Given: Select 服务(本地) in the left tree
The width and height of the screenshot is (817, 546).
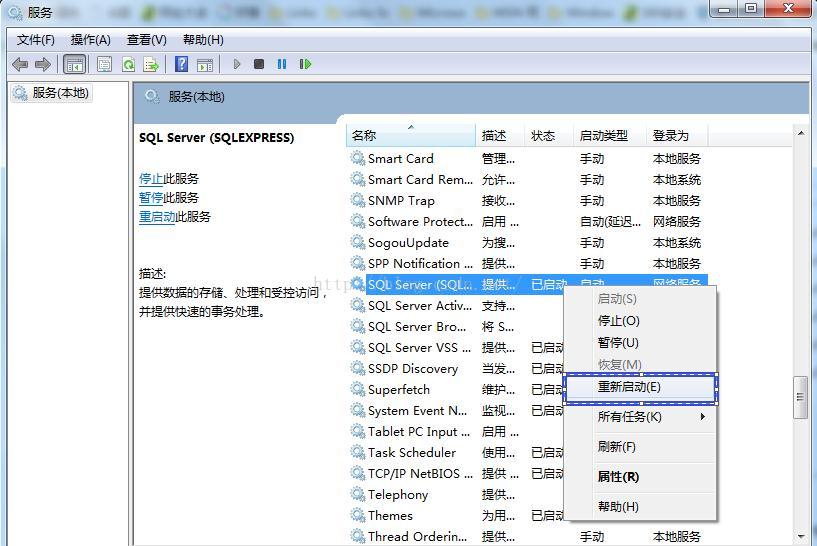Looking at the screenshot, I should point(52,93).
